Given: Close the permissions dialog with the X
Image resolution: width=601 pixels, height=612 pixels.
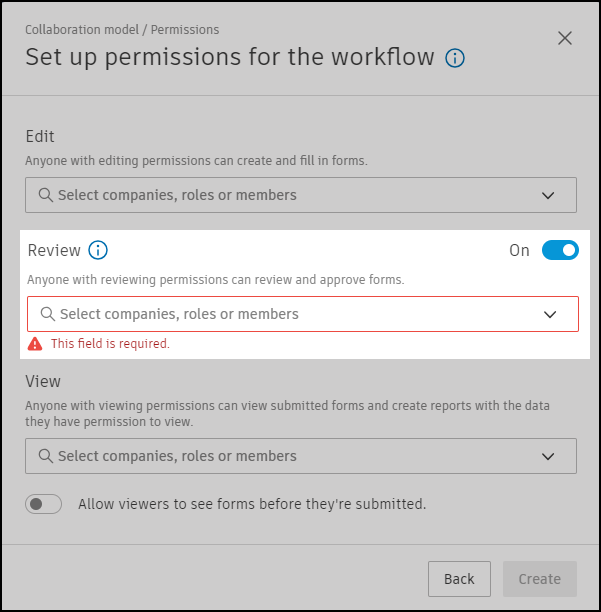Looking at the screenshot, I should coord(565,39).
